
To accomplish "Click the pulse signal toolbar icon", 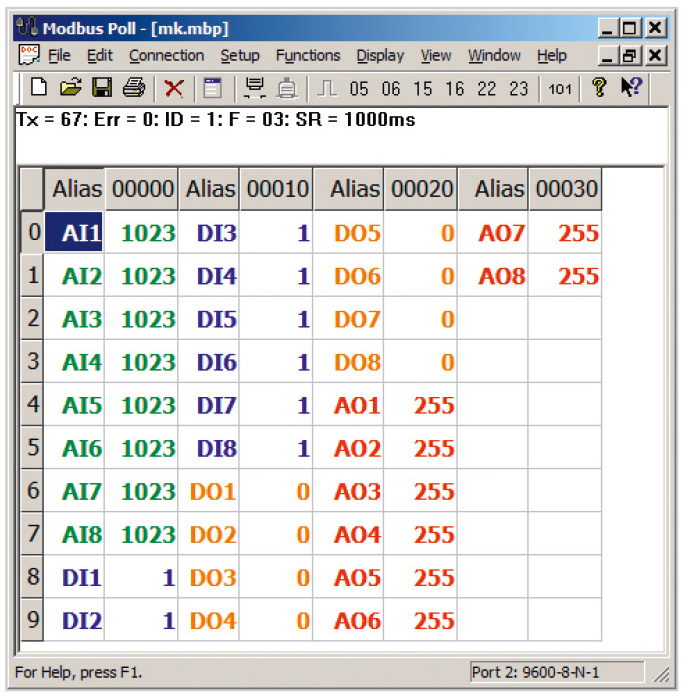I will [327, 88].
